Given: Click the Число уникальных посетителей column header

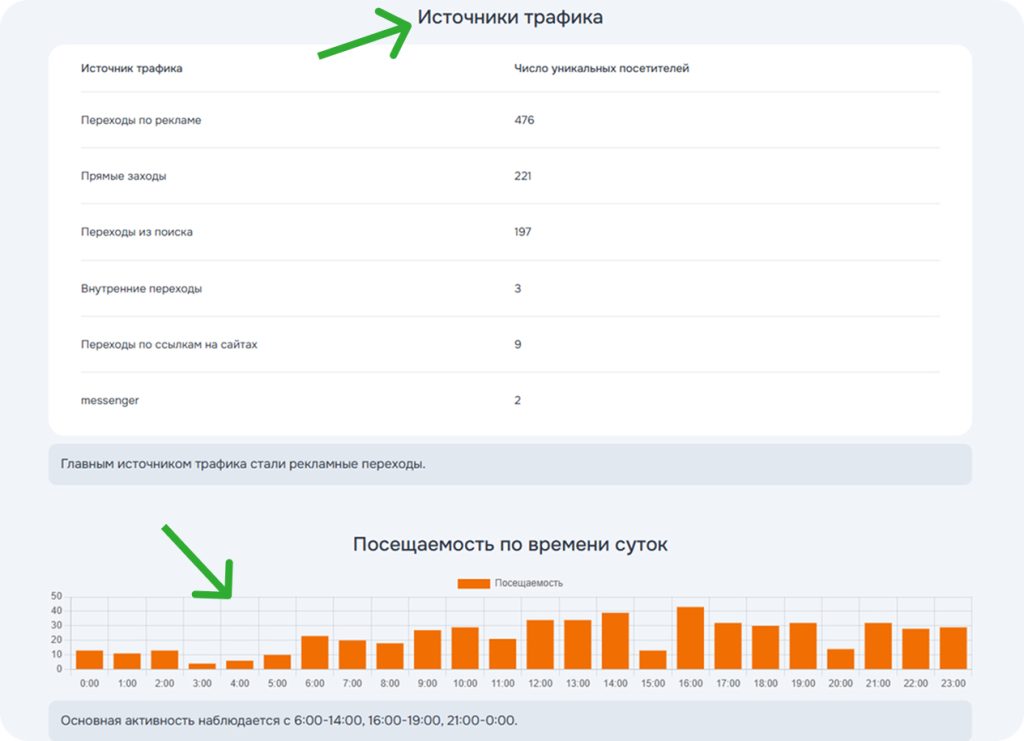Looking at the screenshot, I should [x=601, y=68].
